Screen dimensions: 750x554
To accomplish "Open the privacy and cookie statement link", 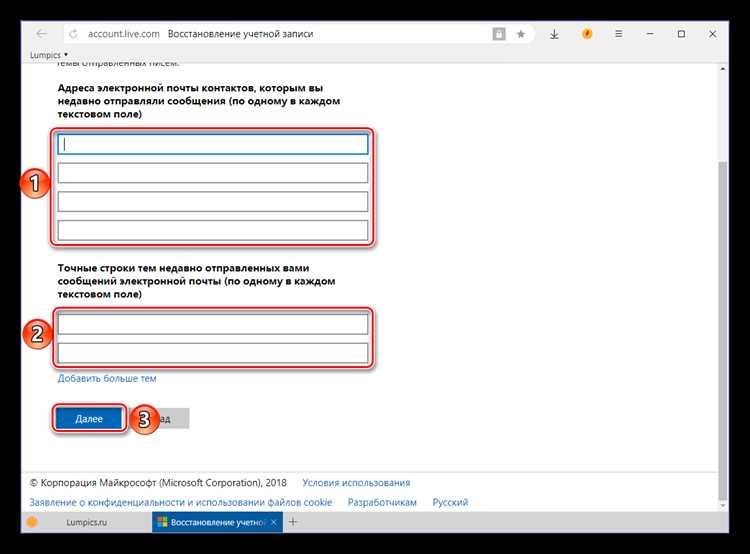I will pos(181,502).
